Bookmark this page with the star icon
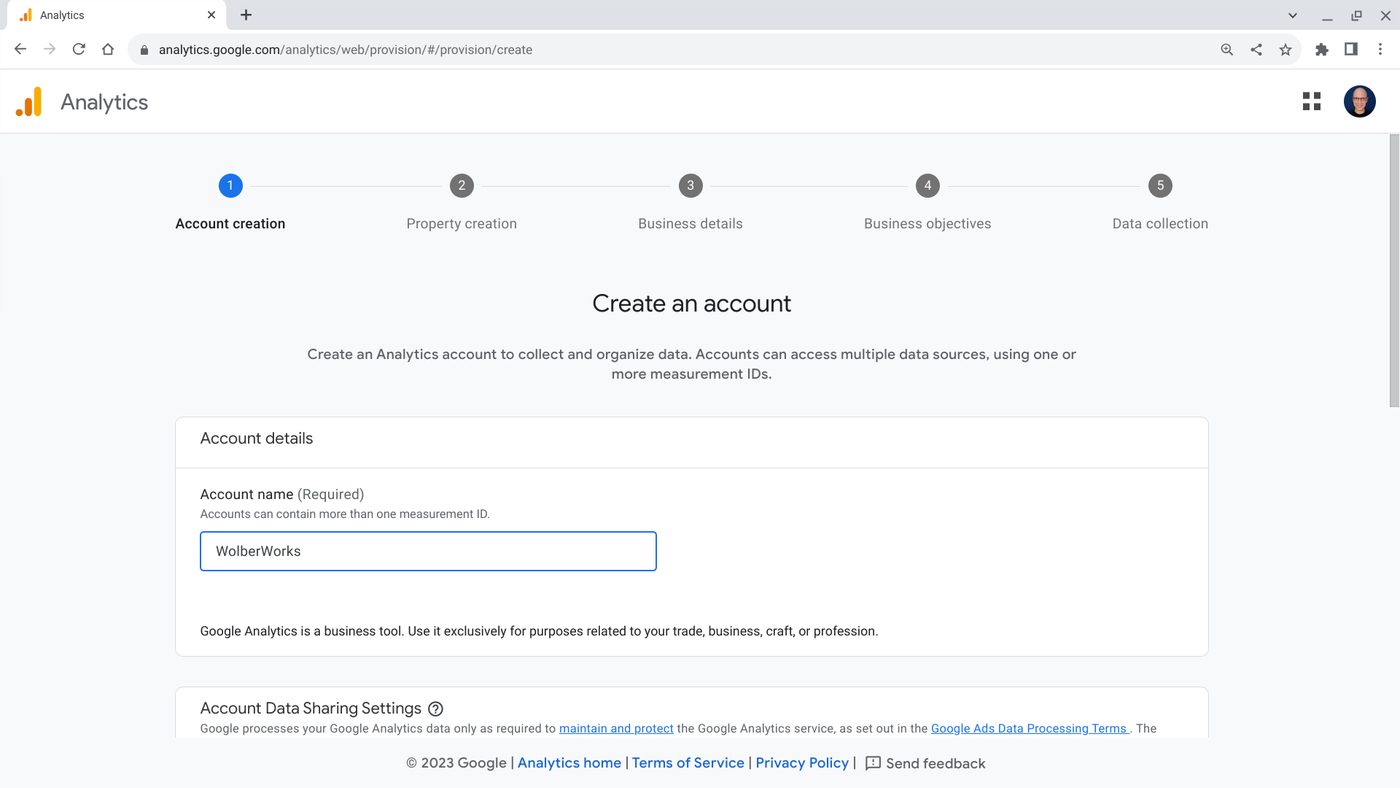Viewport: 1400px width, 788px height. click(x=1285, y=48)
